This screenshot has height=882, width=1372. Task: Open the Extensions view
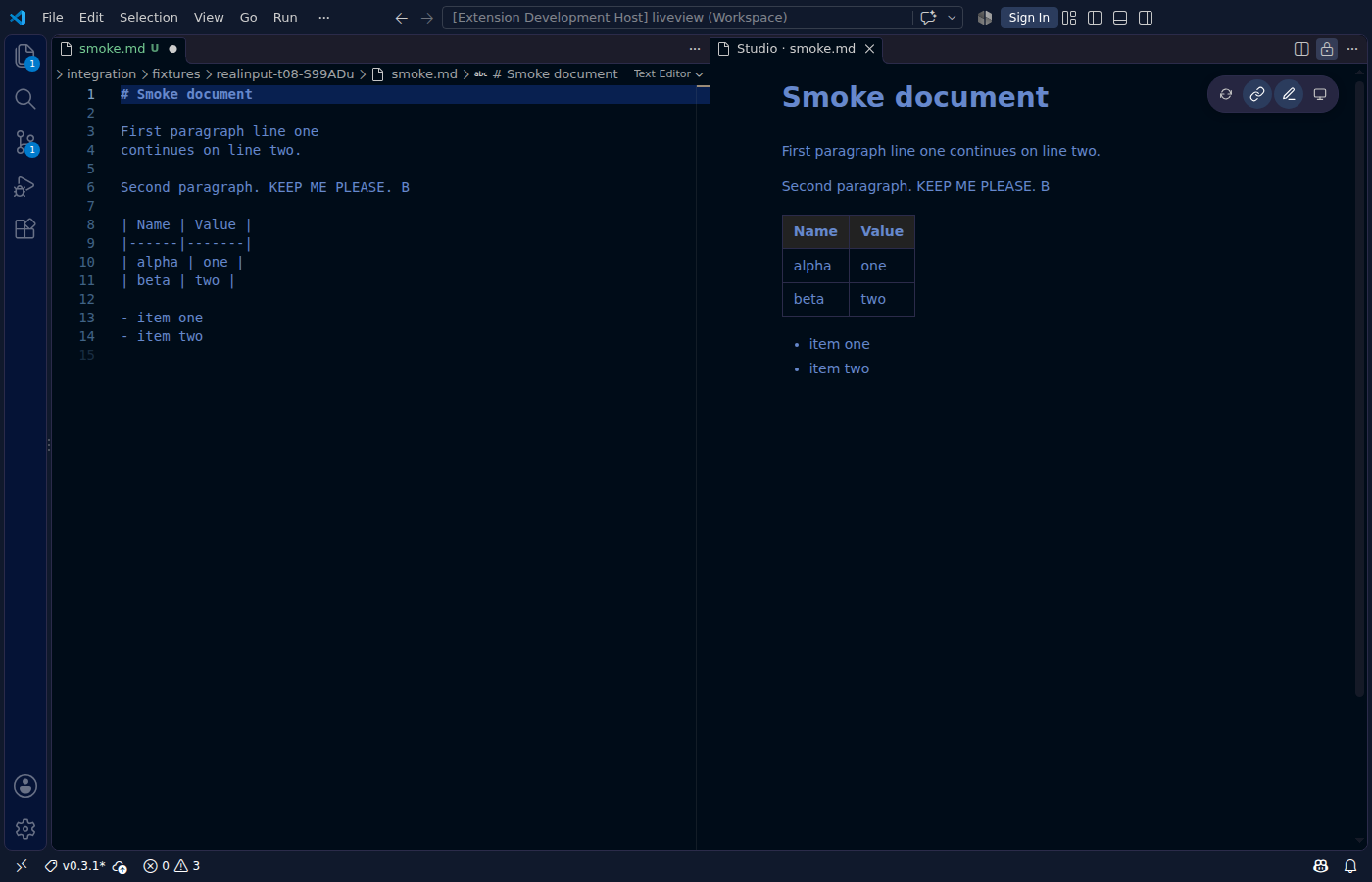pyautogui.click(x=25, y=228)
